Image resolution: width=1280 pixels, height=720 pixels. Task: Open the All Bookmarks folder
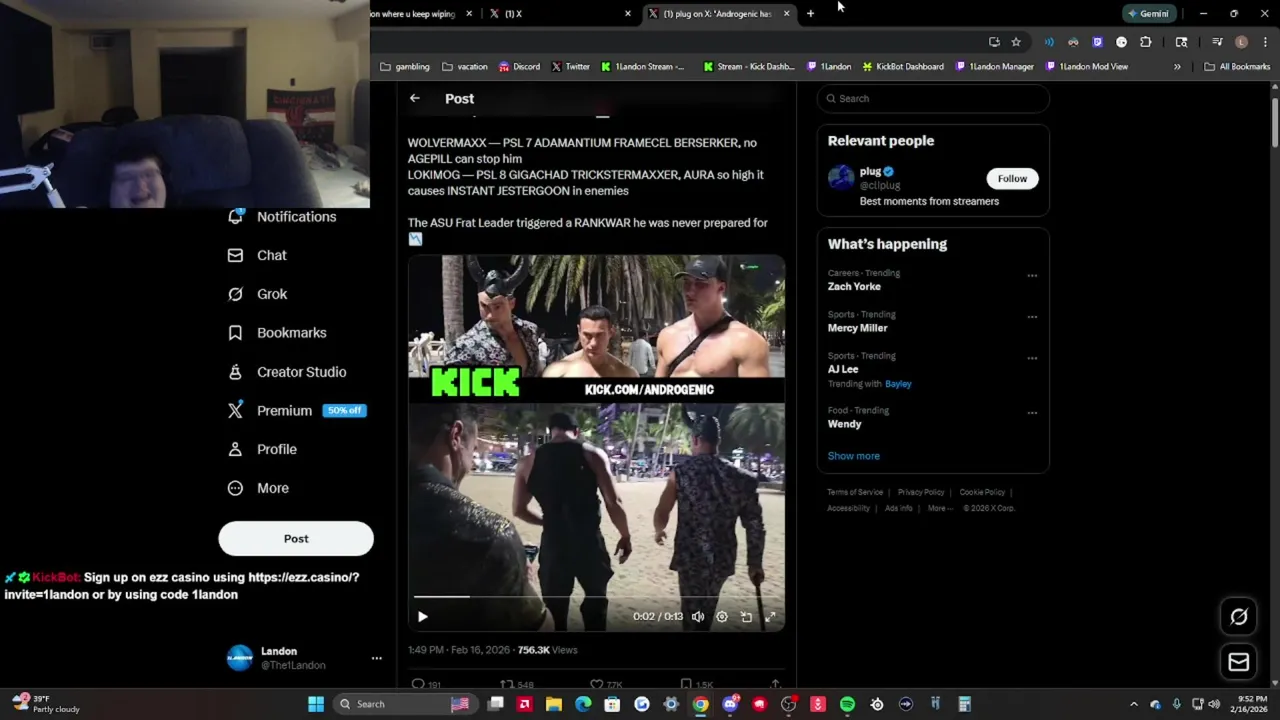(1237, 67)
